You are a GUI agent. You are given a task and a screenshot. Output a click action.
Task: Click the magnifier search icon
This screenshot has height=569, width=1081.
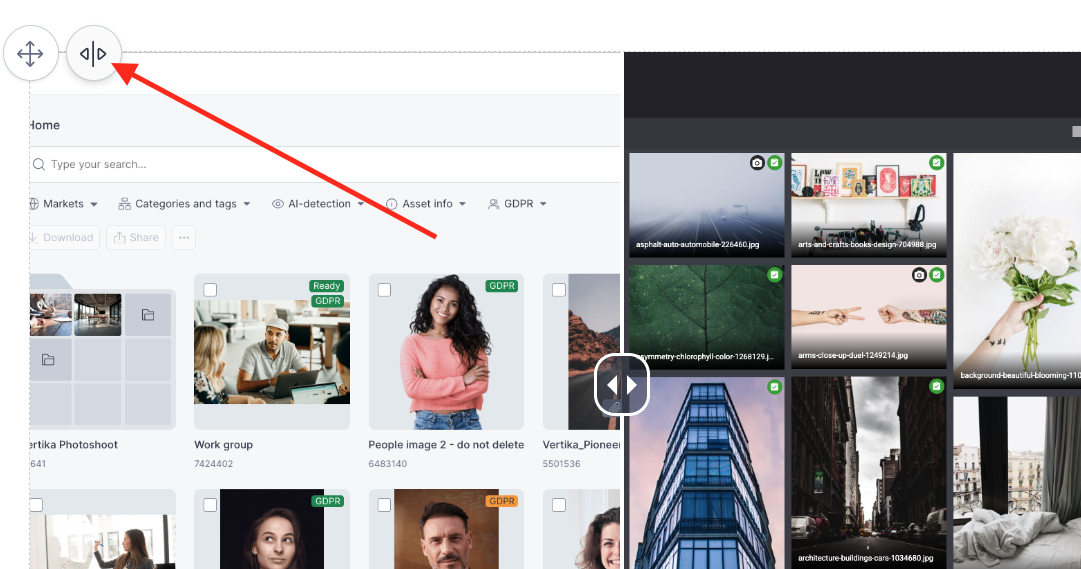point(39,164)
